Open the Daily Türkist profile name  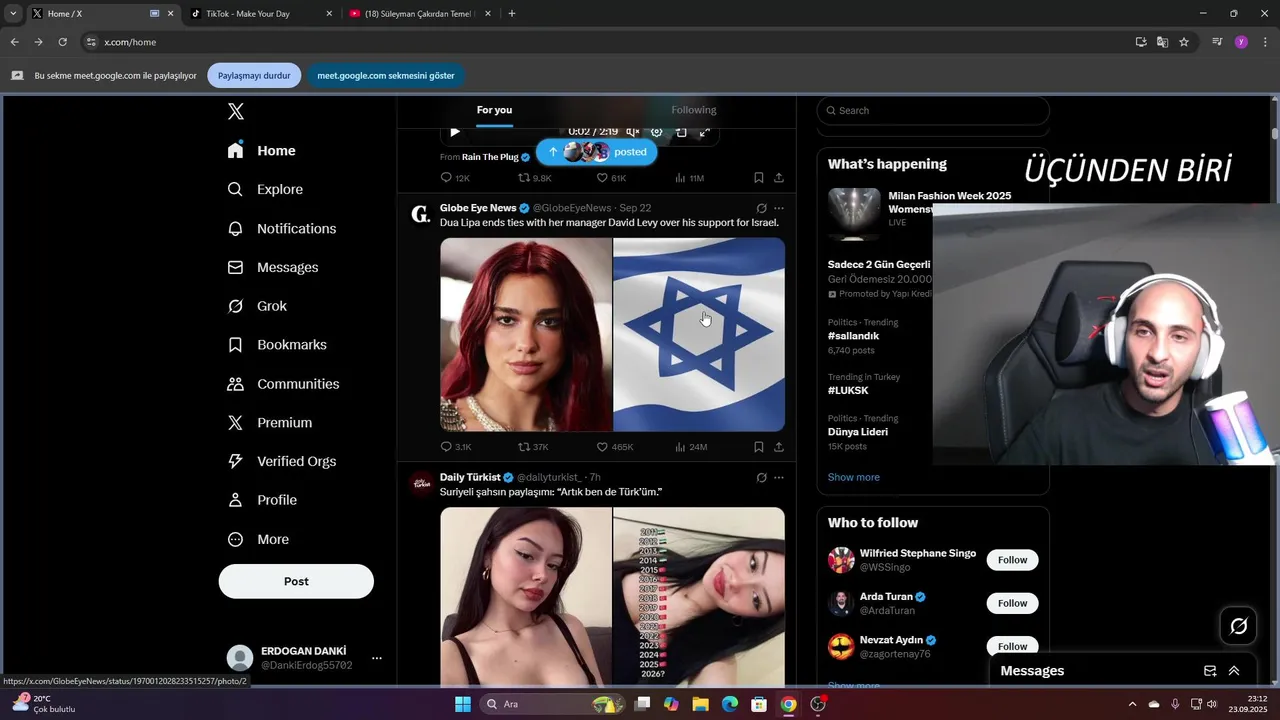(470, 477)
